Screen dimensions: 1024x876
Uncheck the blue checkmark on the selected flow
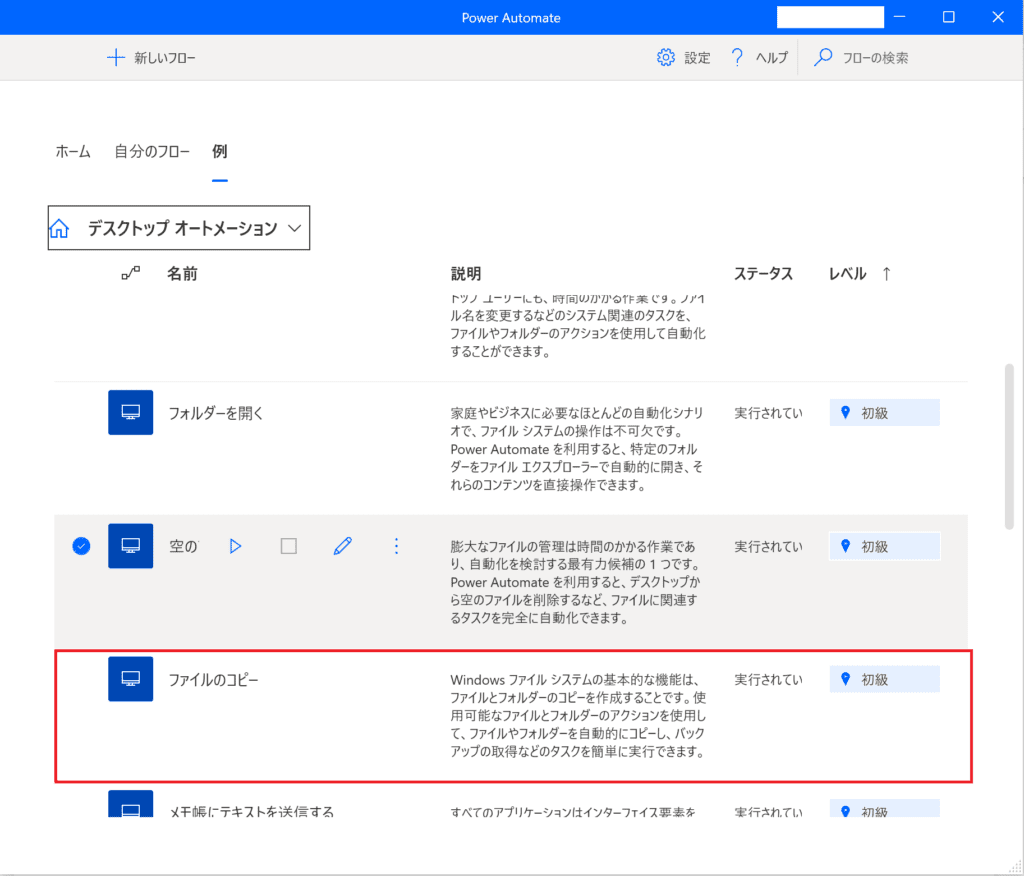(82, 546)
